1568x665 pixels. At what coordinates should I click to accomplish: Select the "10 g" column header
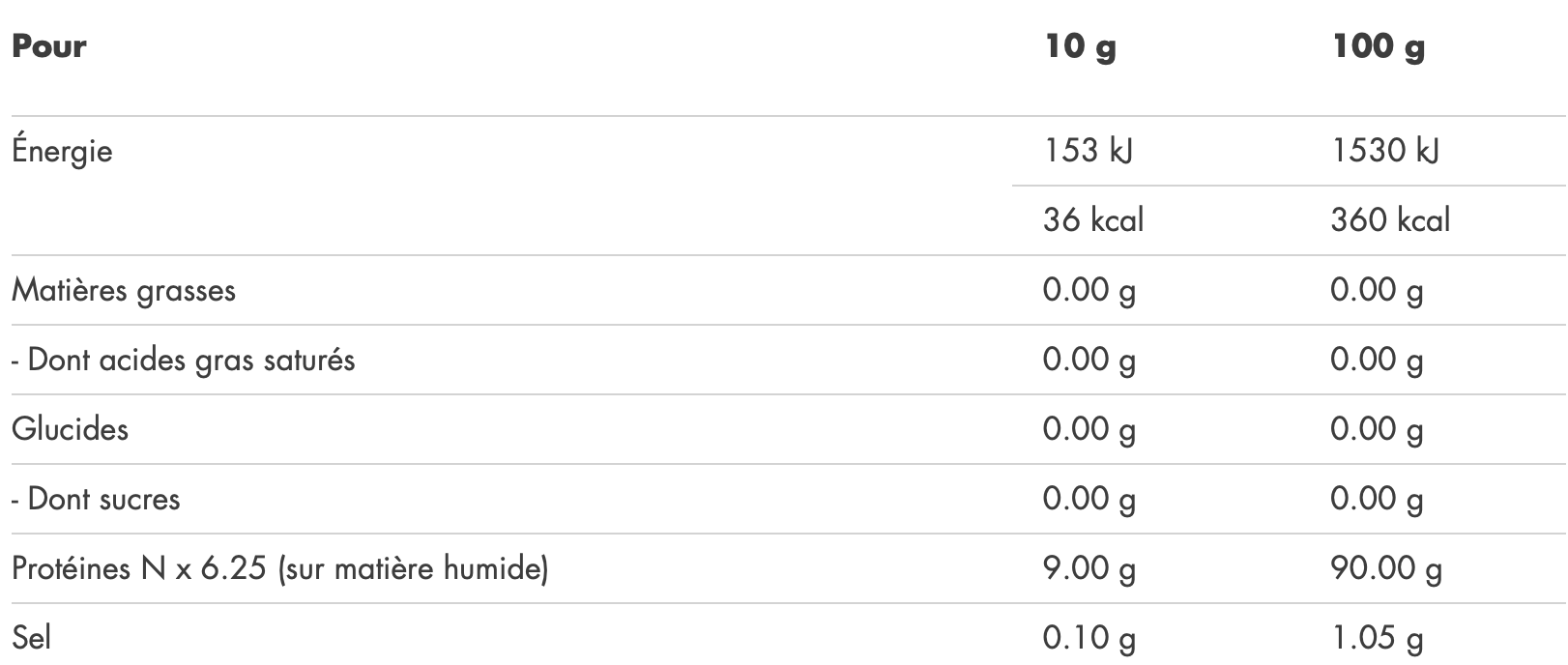[x=1080, y=46]
